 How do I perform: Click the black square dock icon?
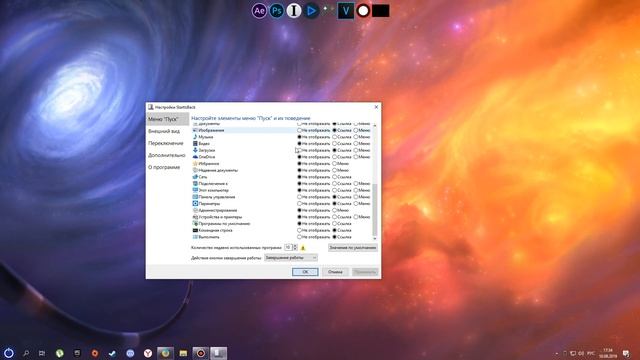coord(380,11)
